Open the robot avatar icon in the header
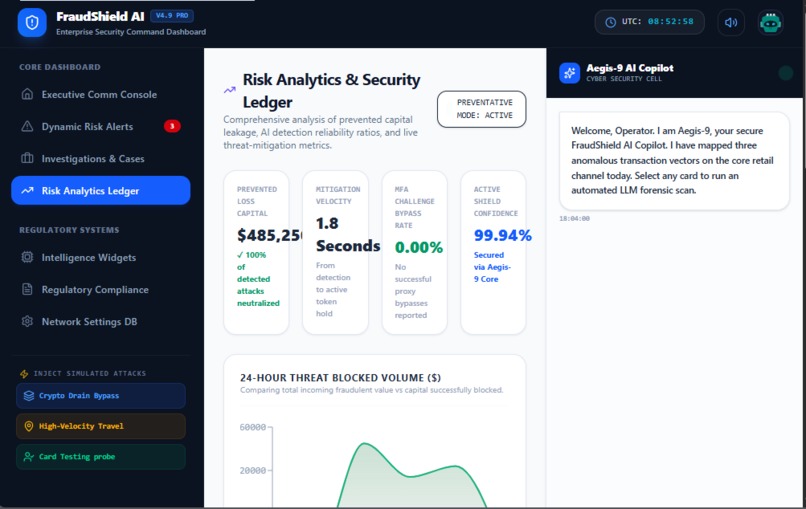 [770, 23]
